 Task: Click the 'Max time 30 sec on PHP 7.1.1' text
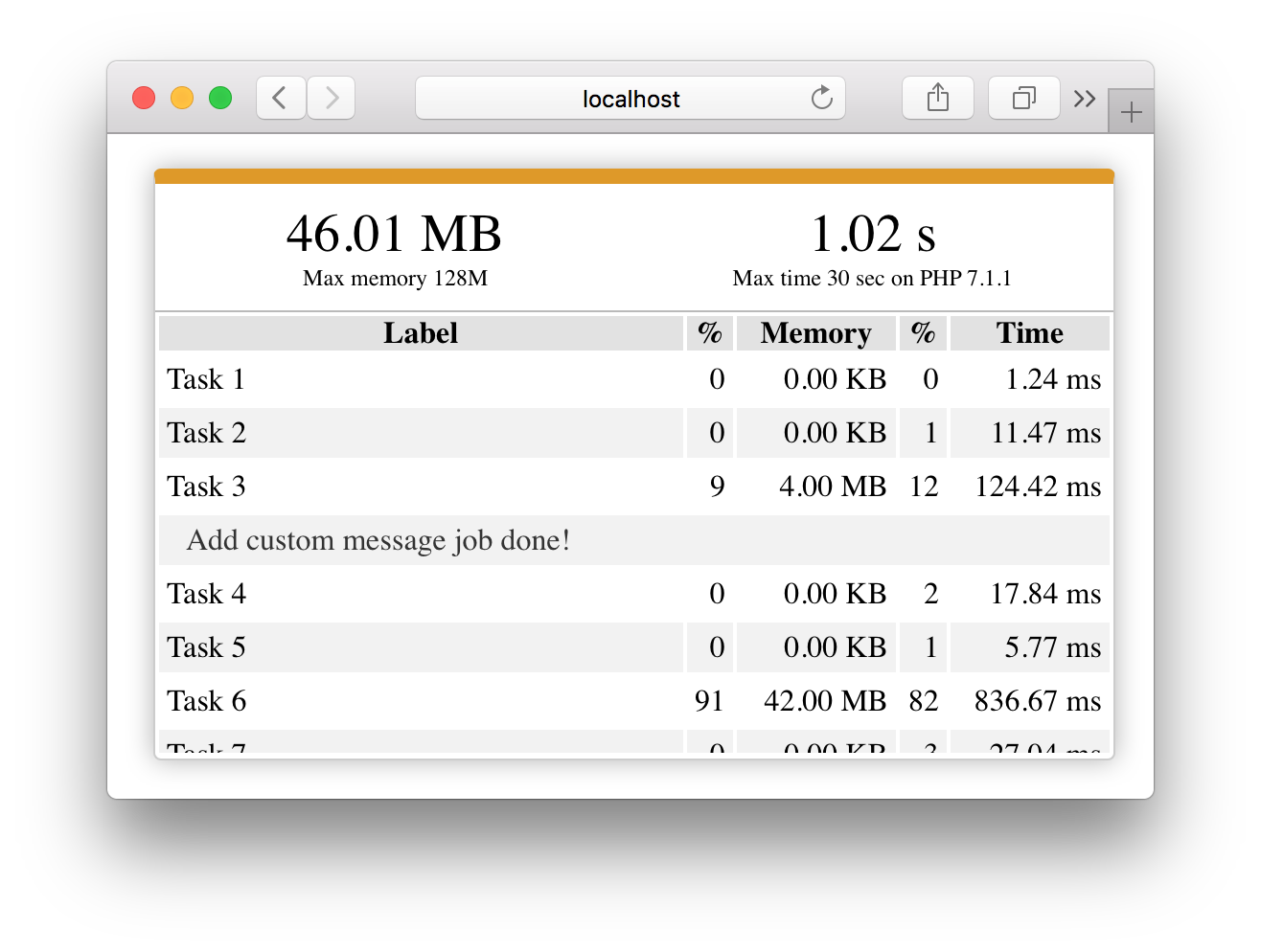tap(873, 279)
